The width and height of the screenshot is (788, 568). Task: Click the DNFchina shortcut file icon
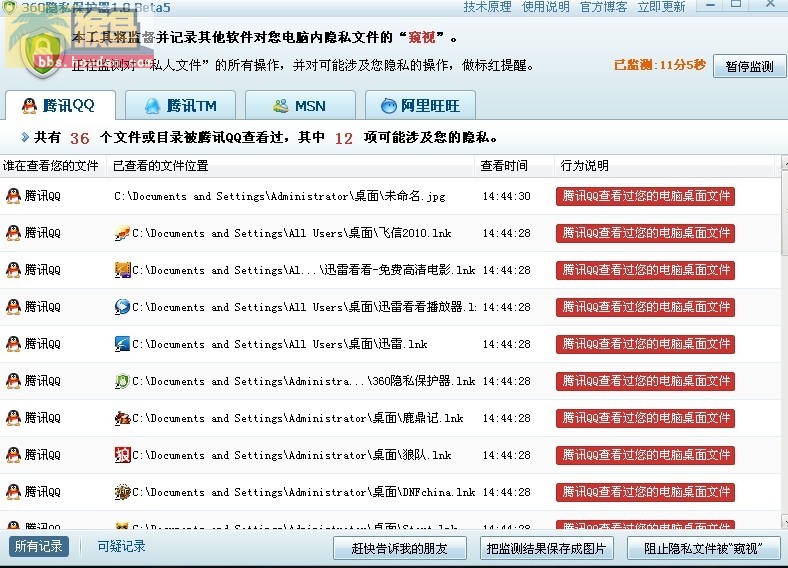[122, 492]
